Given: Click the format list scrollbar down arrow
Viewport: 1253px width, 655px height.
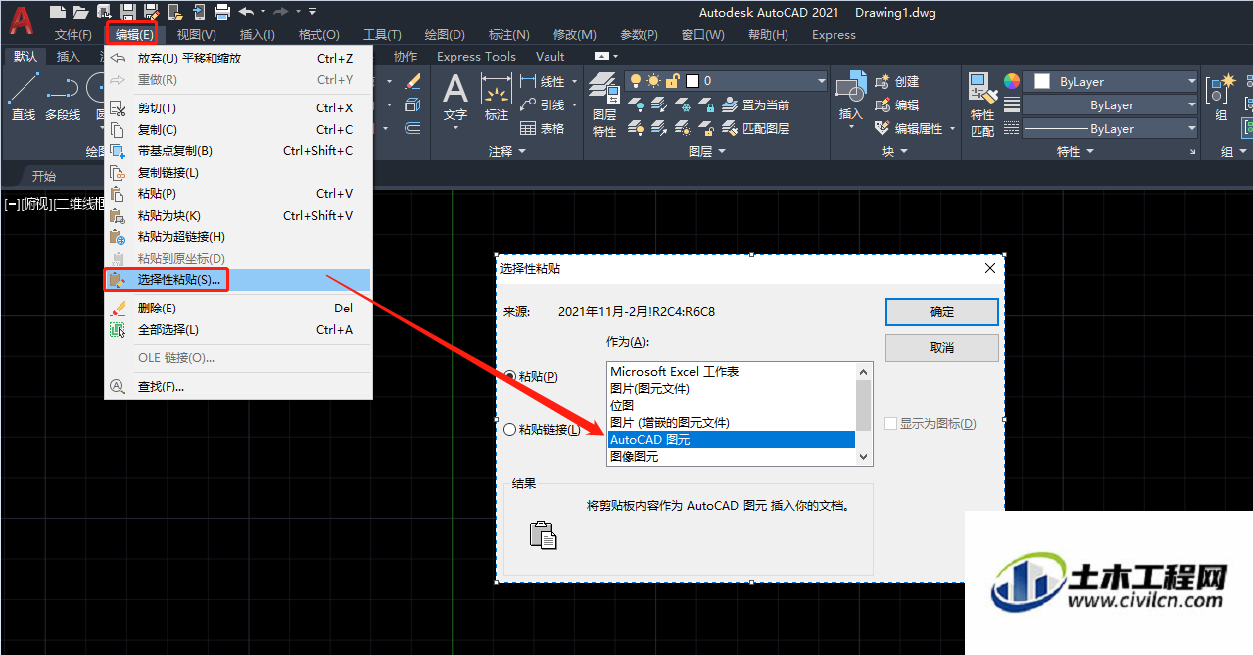Looking at the screenshot, I should tap(864, 457).
